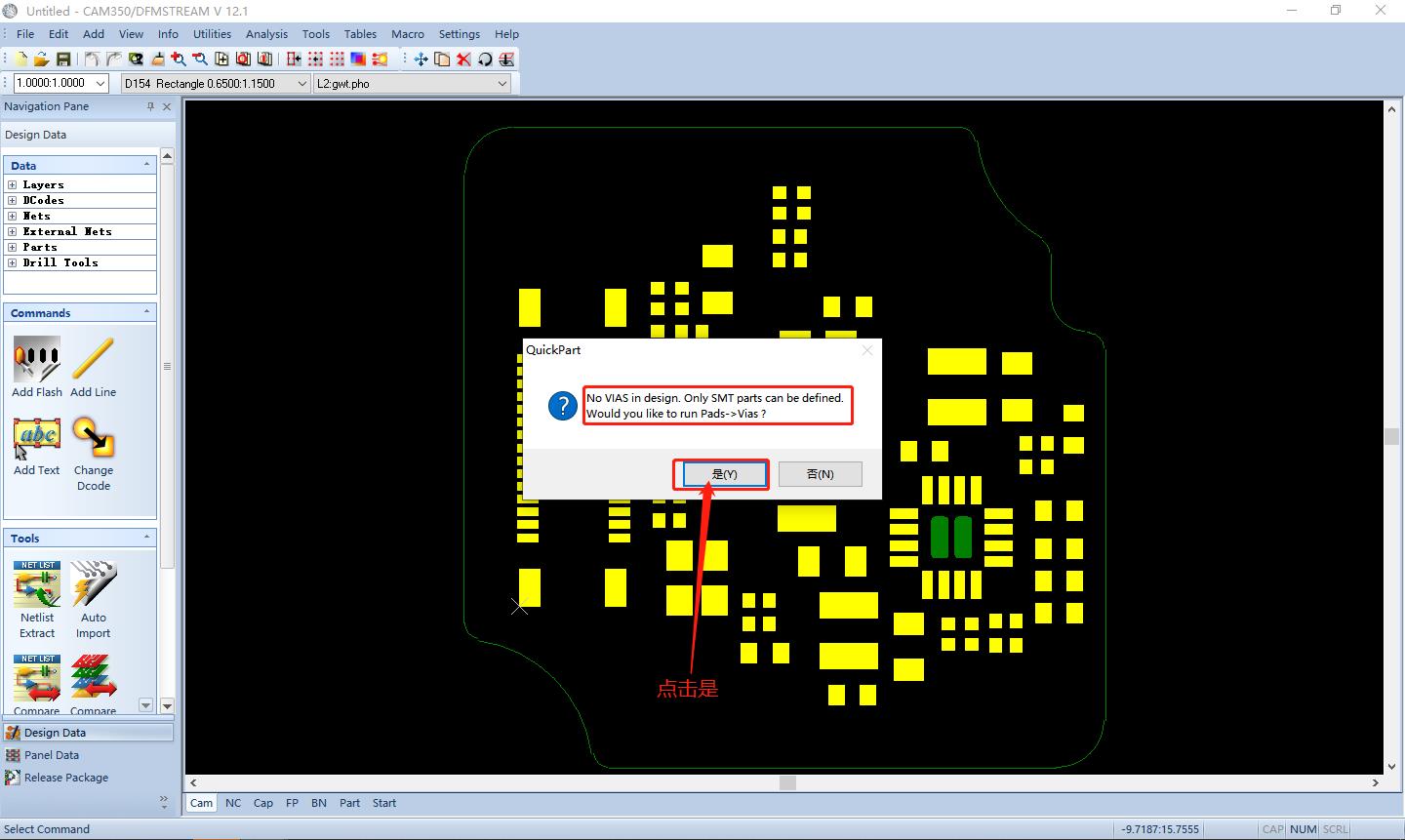Run the Netlist Extract tool
This screenshot has height=840, width=1405.
click(x=37, y=585)
